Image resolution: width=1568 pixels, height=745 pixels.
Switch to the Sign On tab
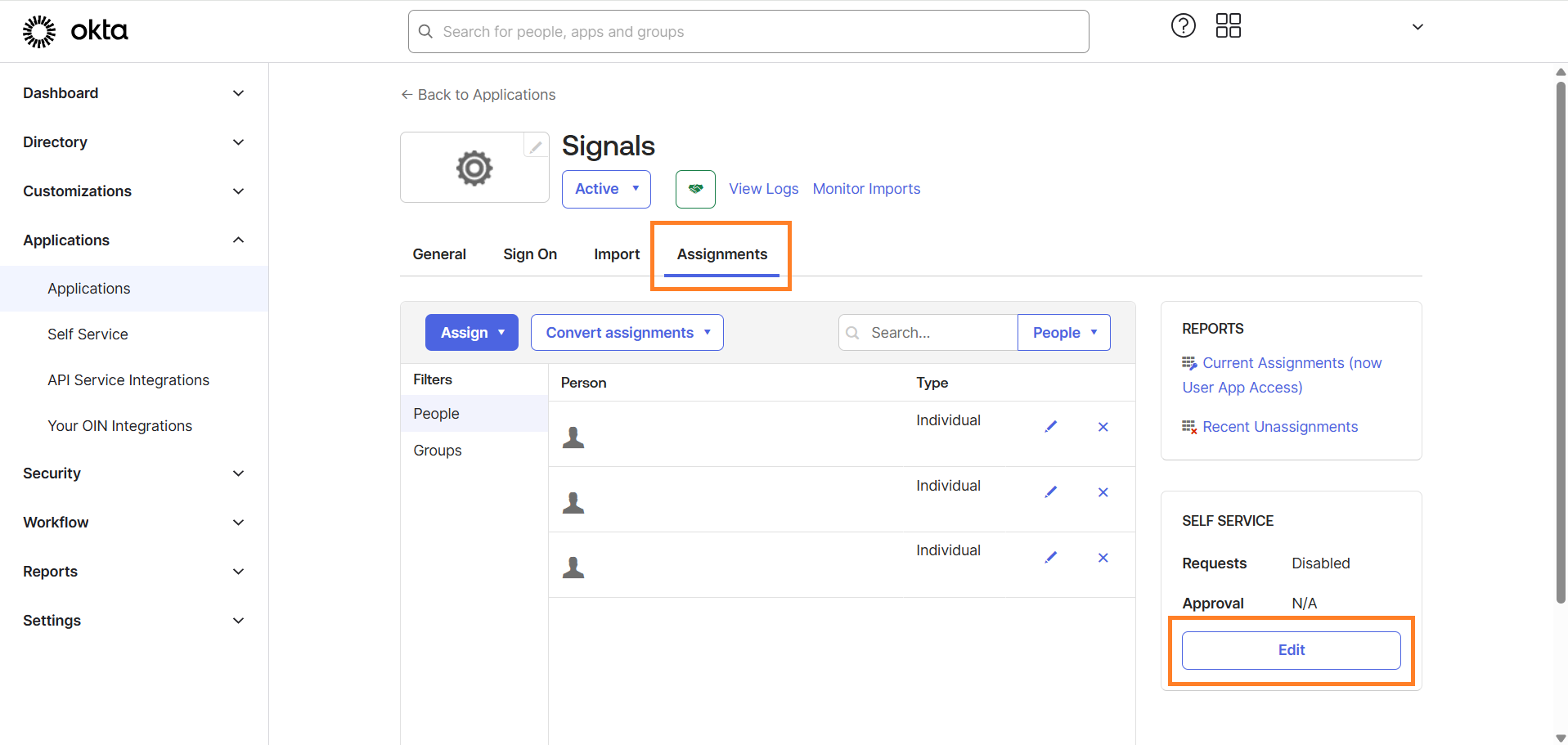tap(530, 254)
